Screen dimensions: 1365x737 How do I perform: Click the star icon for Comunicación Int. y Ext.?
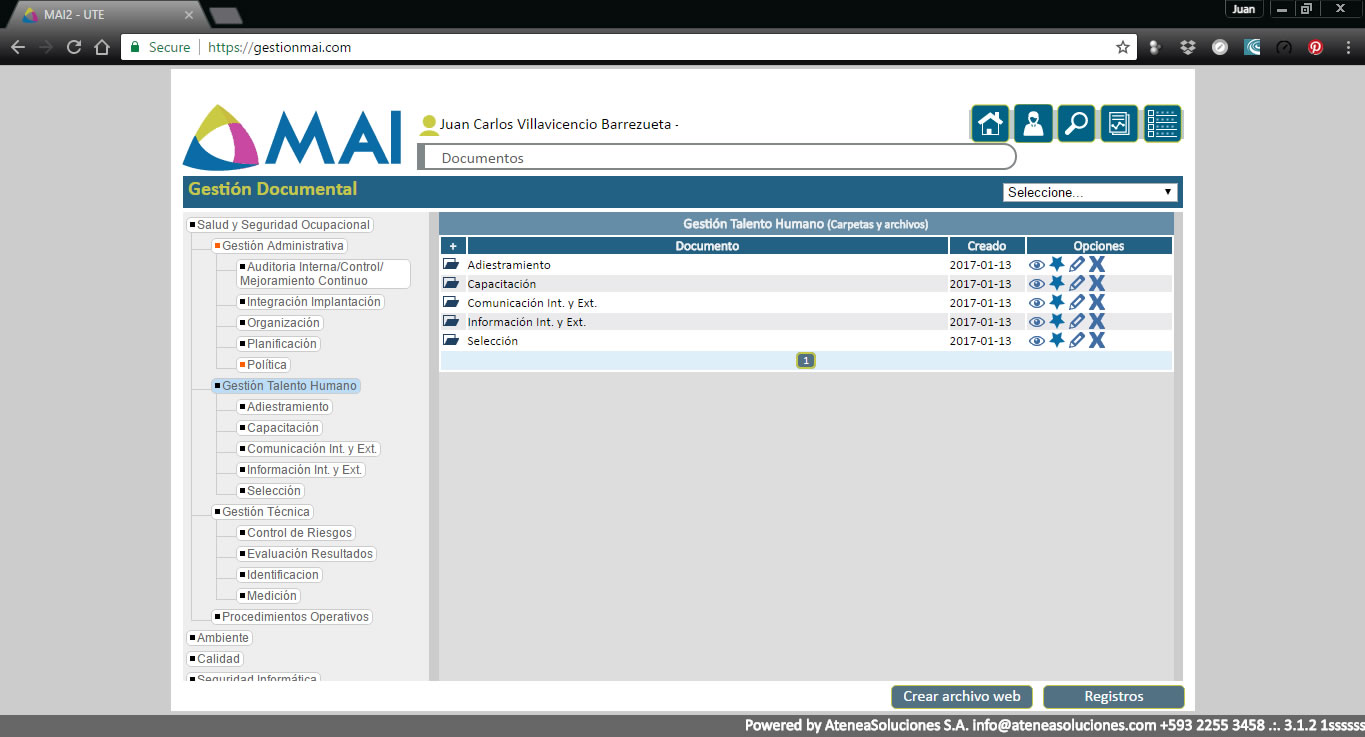(x=1056, y=302)
